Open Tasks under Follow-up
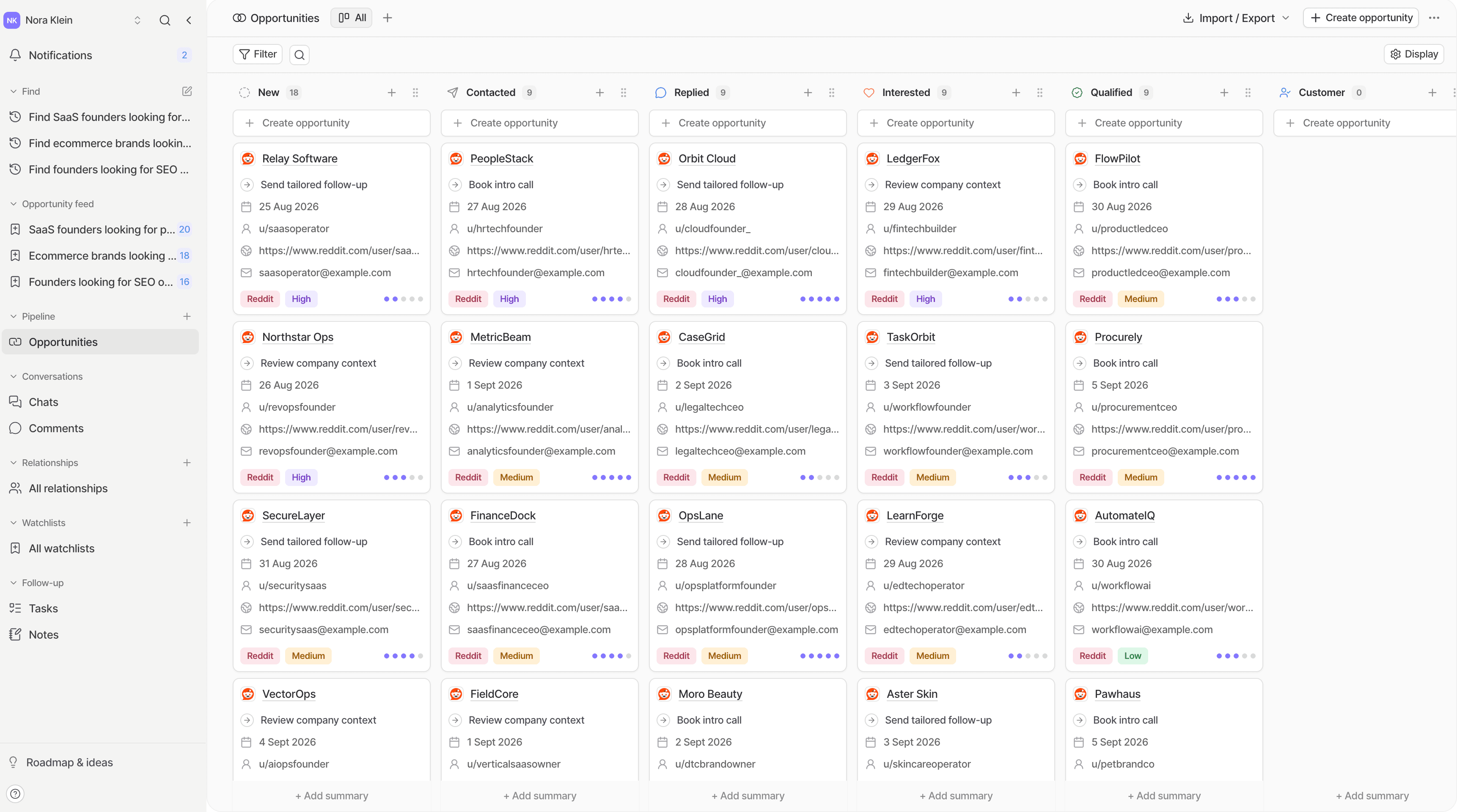Image resolution: width=1457 pixels, height=812 pixels. [101, 609]
